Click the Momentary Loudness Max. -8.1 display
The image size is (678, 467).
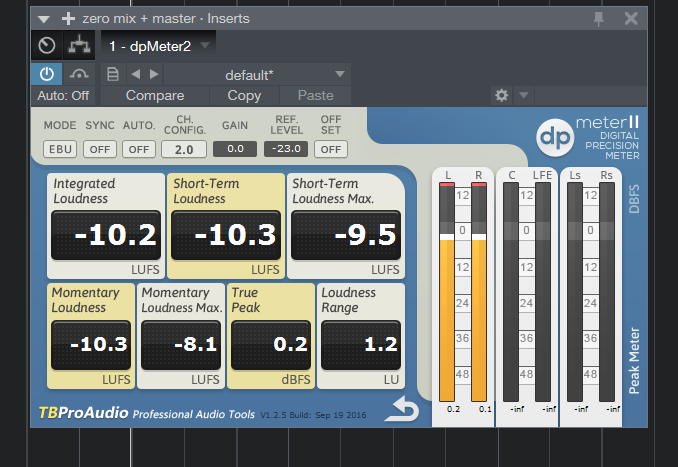point(181,345)
